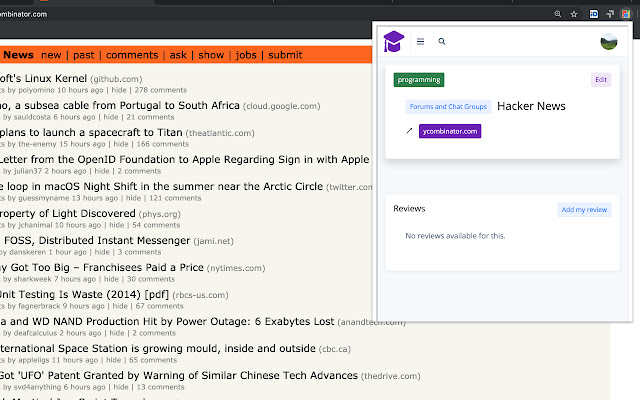Open the 13 comments link
This screenshot has height=400, width=640.
pos(160,387)
